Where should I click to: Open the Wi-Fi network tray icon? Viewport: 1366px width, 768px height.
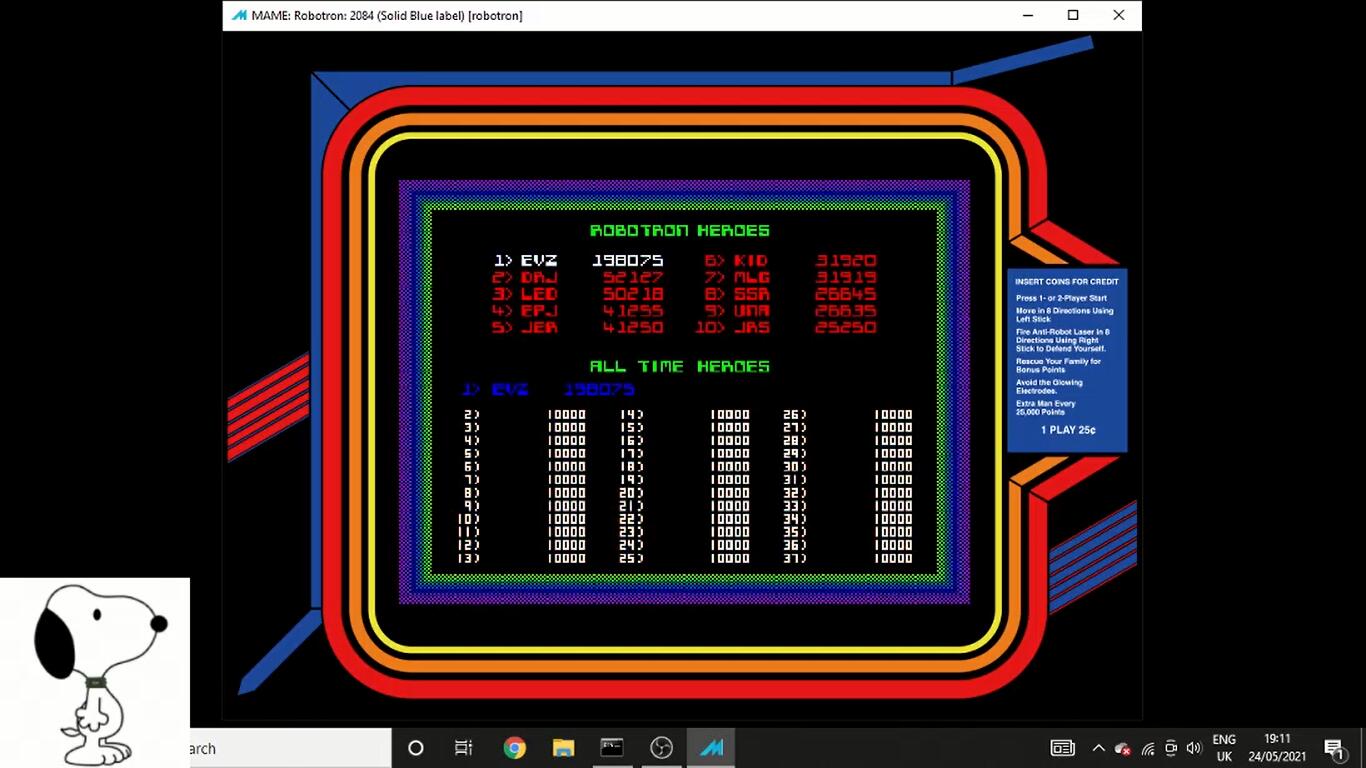coord(1147,748)
